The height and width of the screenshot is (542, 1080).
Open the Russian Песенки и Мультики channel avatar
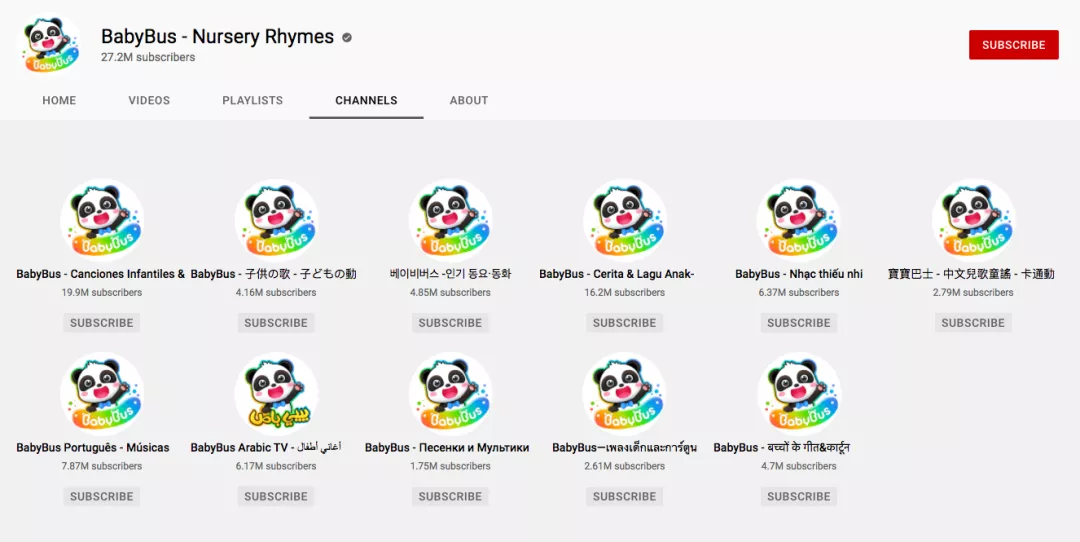click(x=450, y=393)
